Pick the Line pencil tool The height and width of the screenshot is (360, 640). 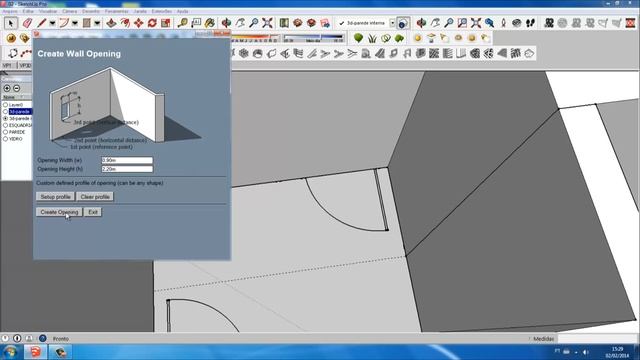pos(41,23)
